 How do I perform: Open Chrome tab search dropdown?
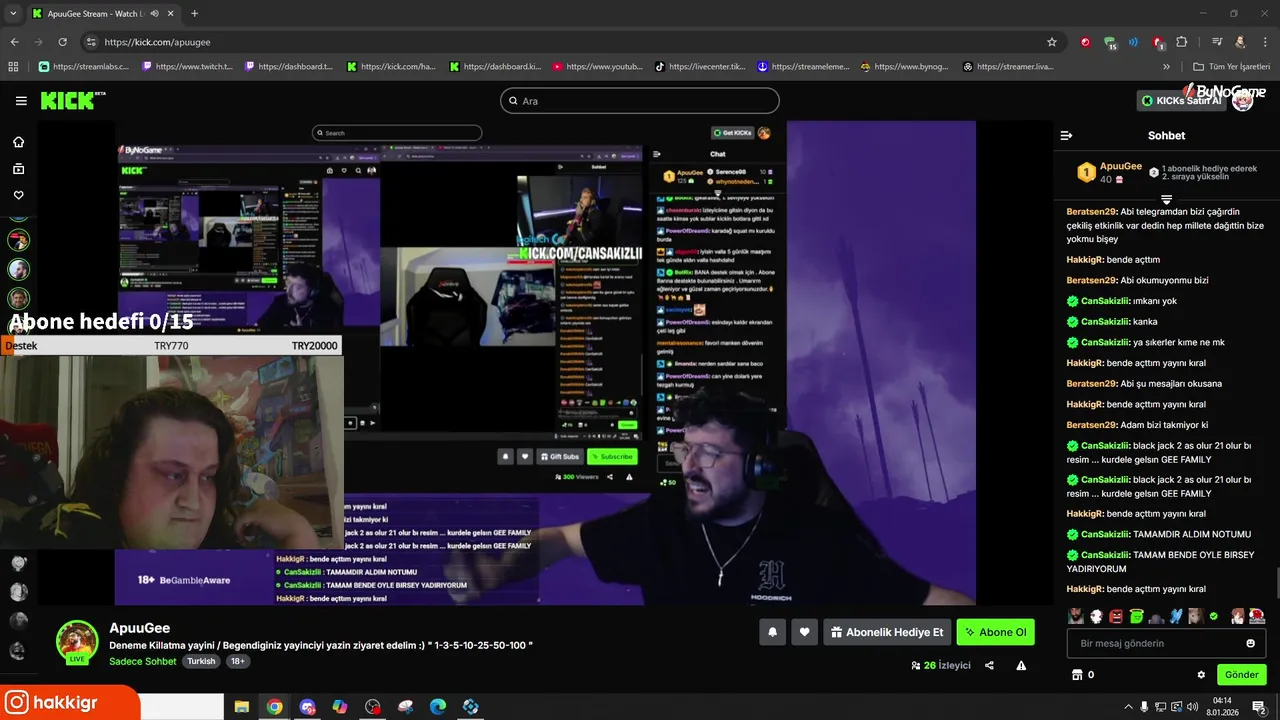[13, 13]
